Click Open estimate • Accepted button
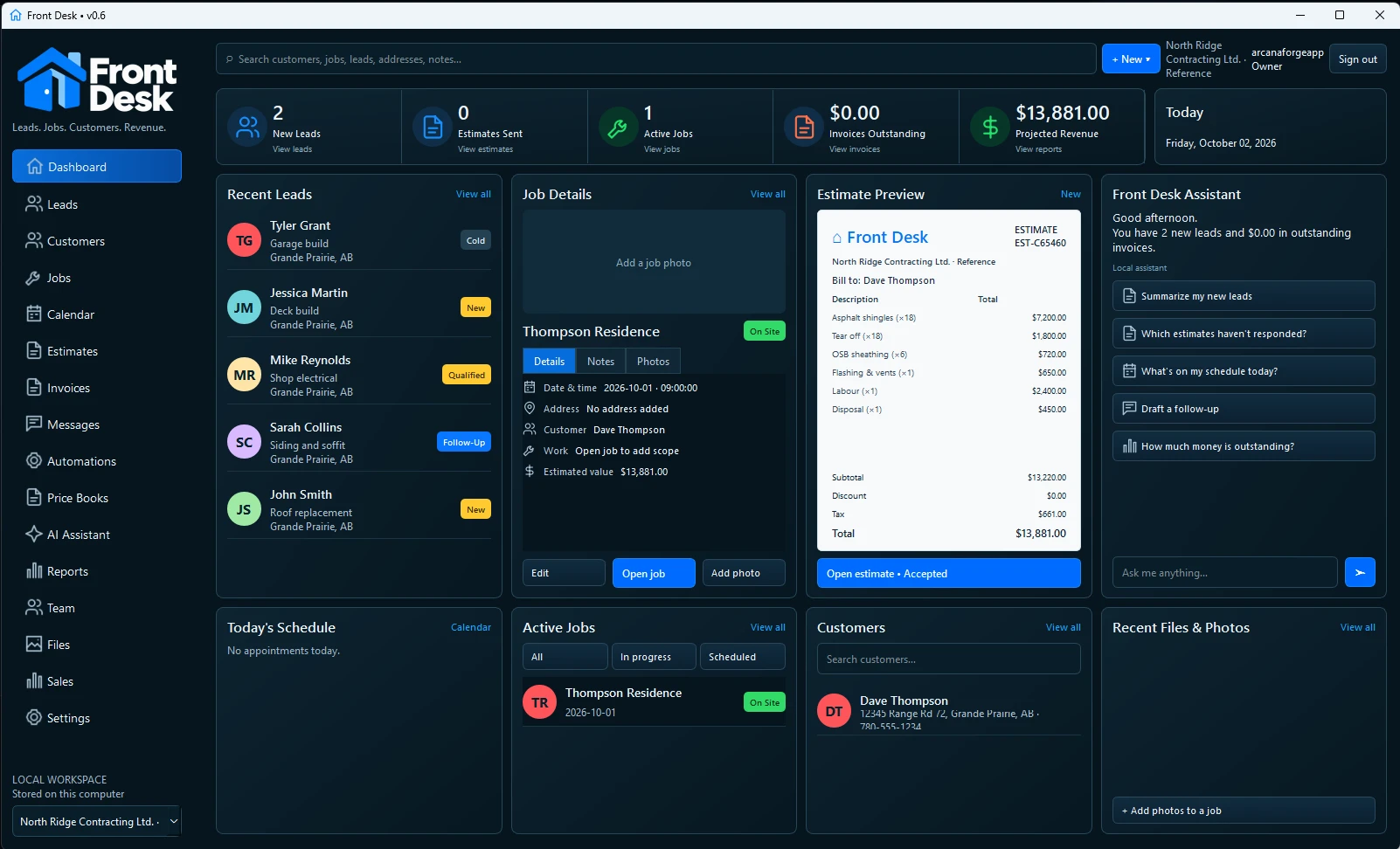 949,573
